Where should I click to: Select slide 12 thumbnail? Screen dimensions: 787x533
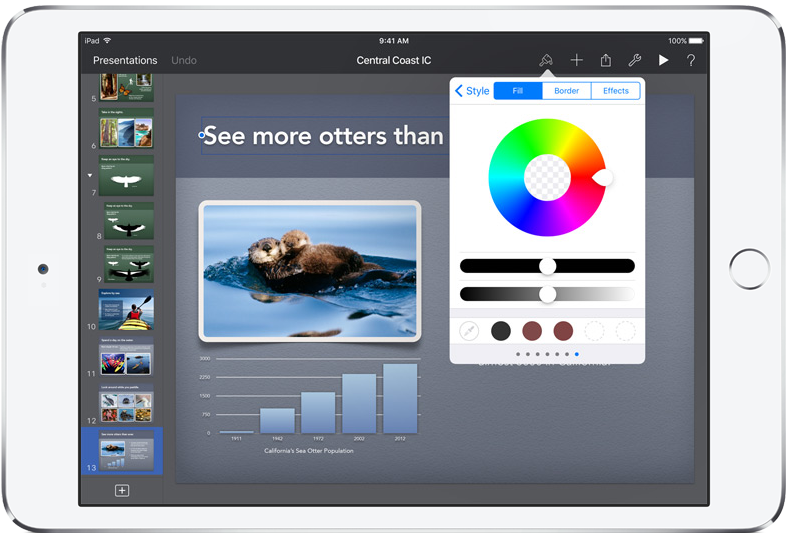(x=126, y=404)
